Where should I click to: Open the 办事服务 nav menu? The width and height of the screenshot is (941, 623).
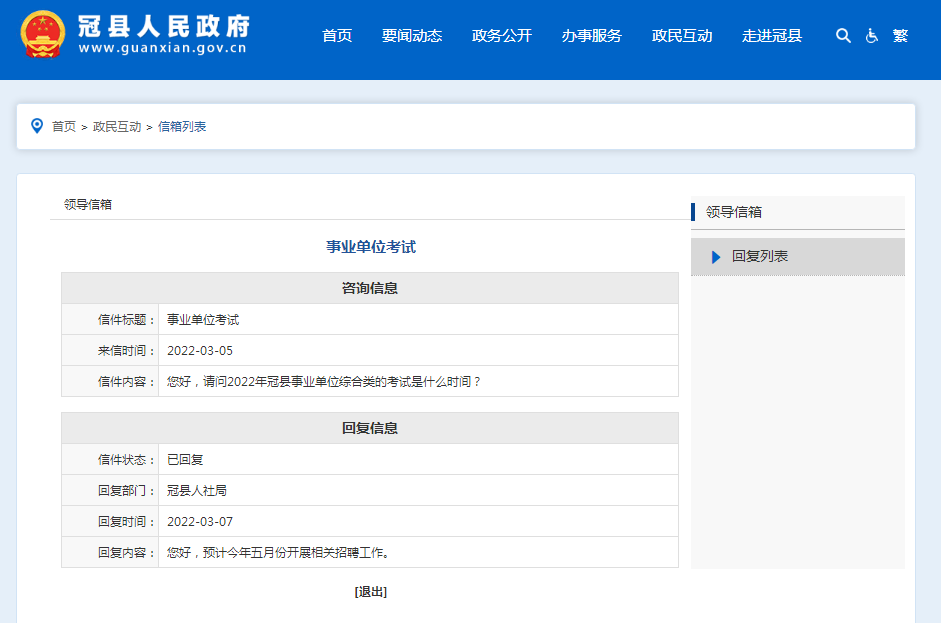point(592,36)
